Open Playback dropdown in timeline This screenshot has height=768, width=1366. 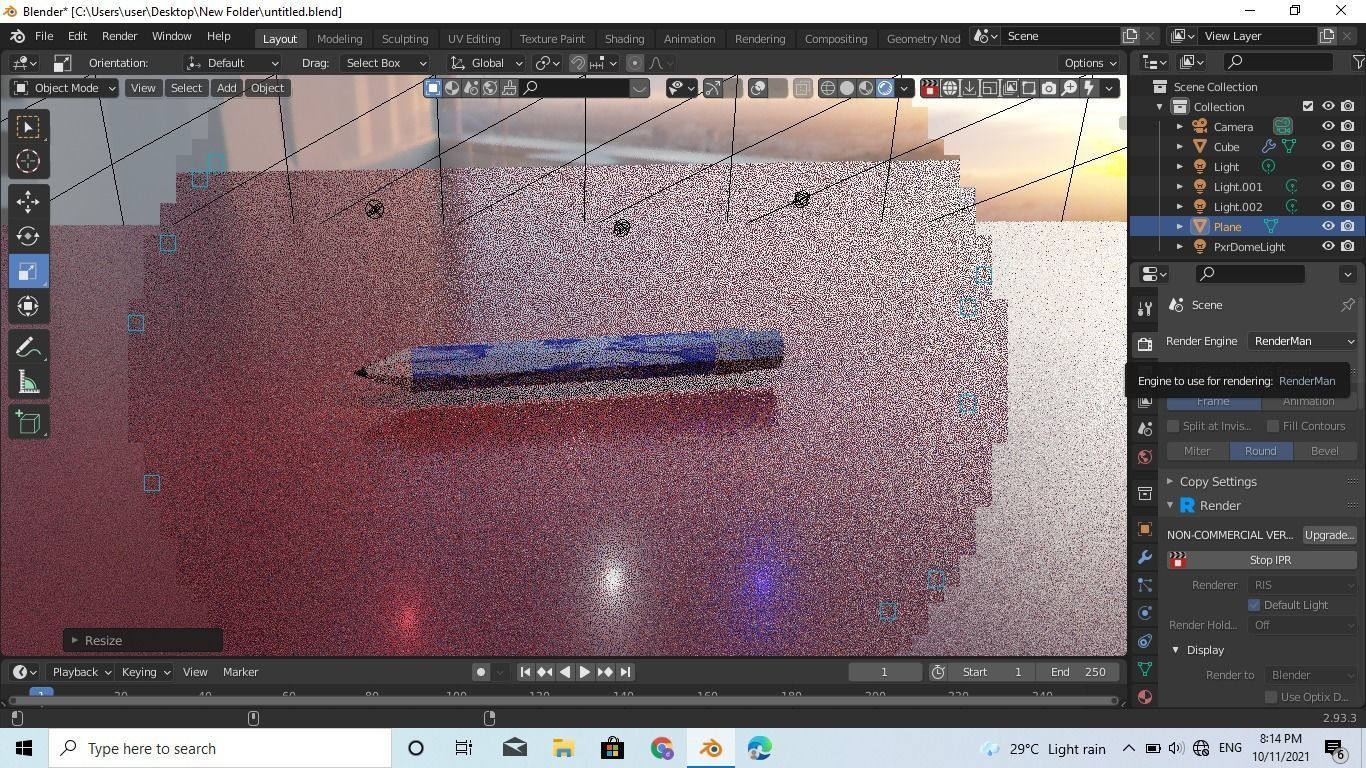81,672
